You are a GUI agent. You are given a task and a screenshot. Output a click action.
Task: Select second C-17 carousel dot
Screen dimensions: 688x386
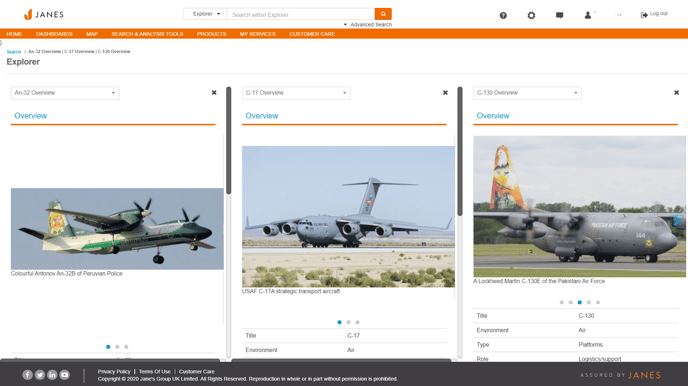pos(348,322)
